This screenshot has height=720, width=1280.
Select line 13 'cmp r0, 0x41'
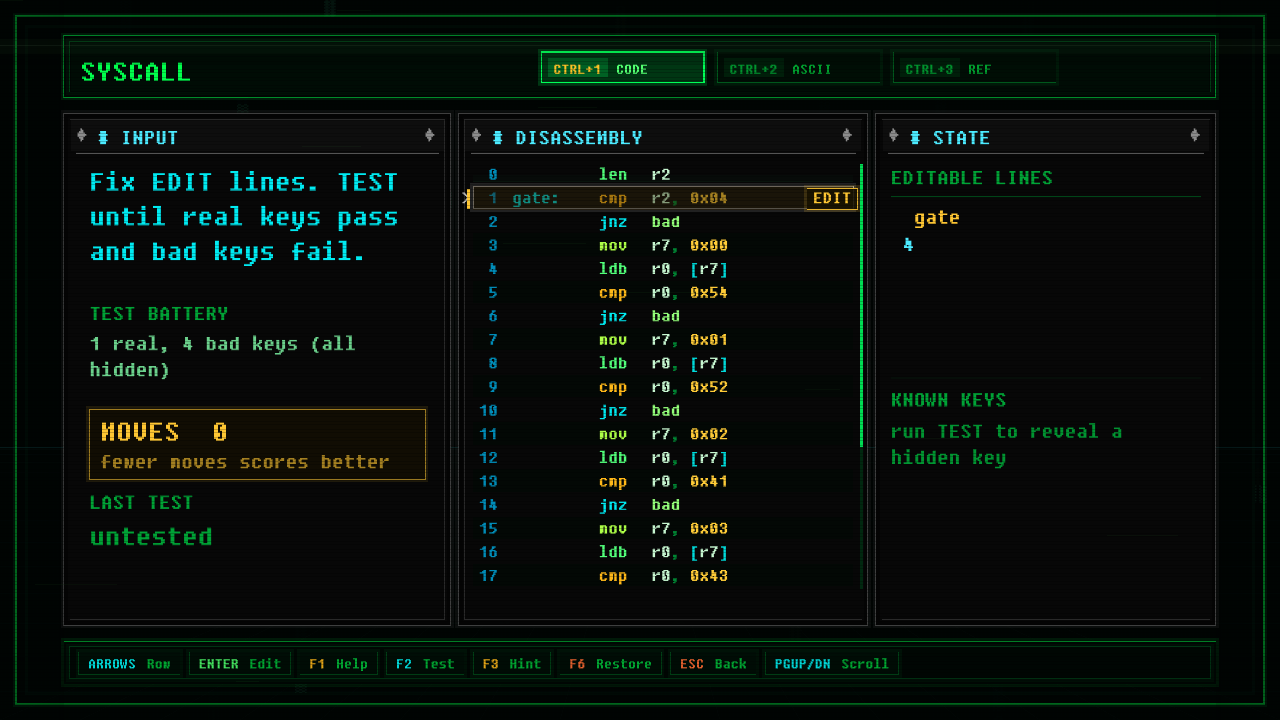click(664, 481)
